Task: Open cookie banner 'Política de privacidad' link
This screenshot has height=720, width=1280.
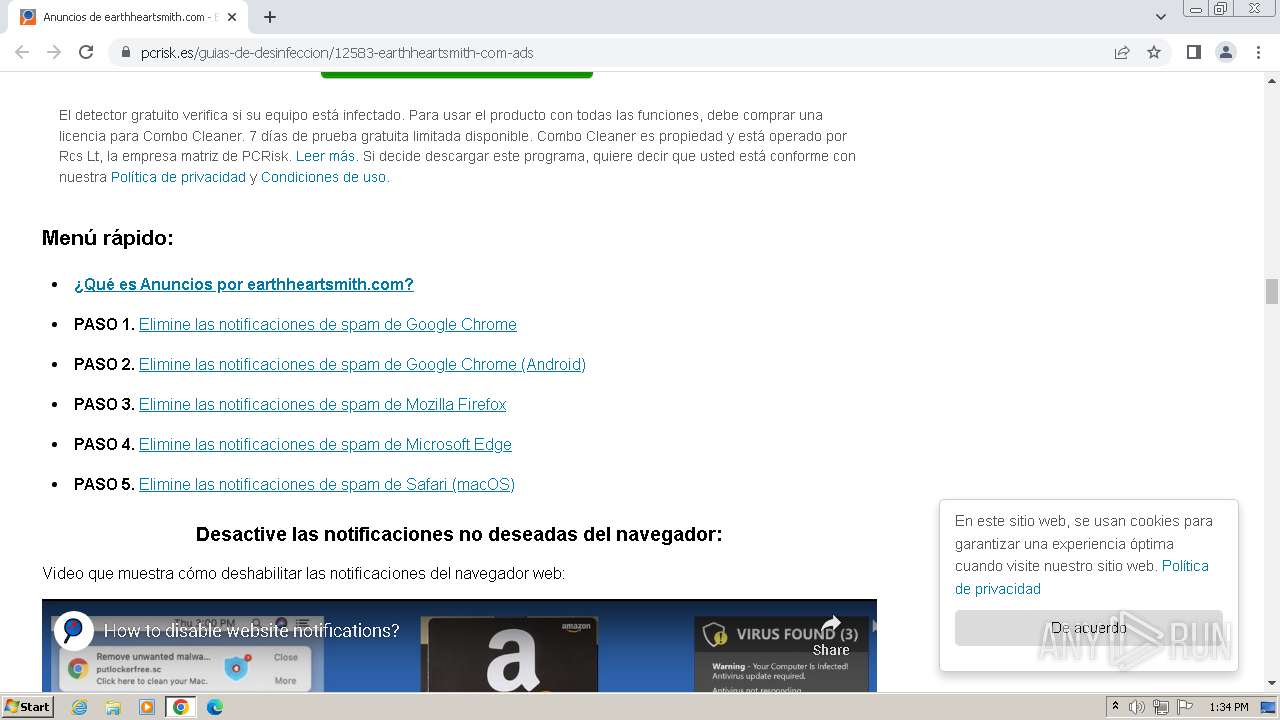Action: (x=1082, y=577)
